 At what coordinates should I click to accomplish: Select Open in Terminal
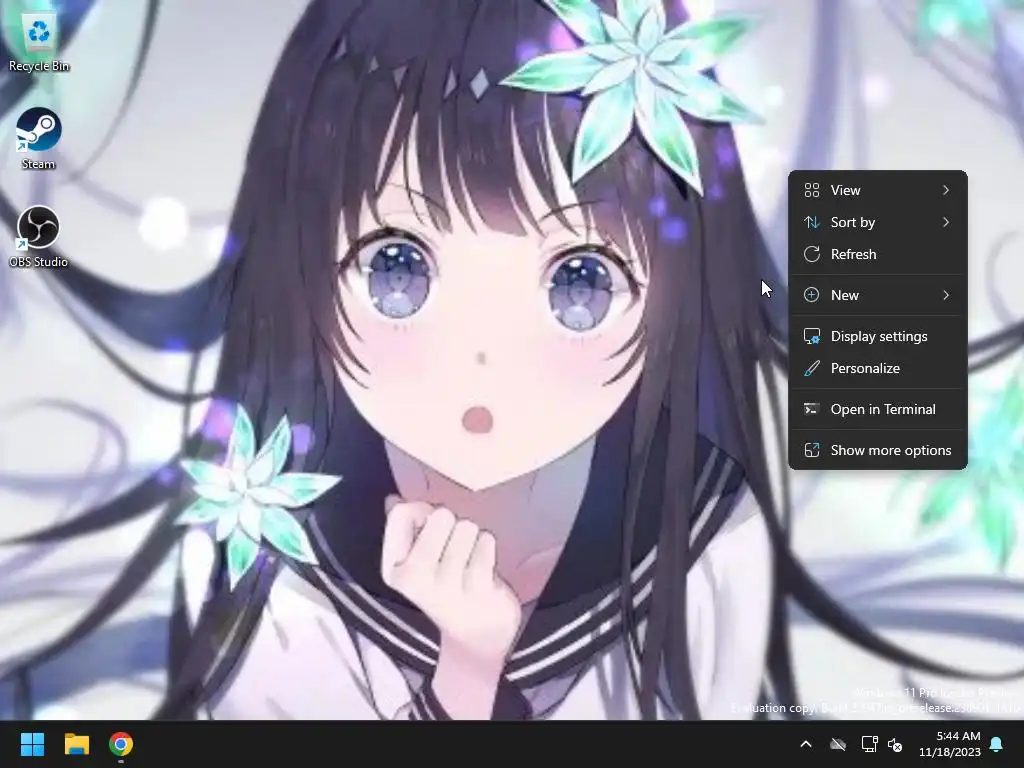(x=878, y=409)
